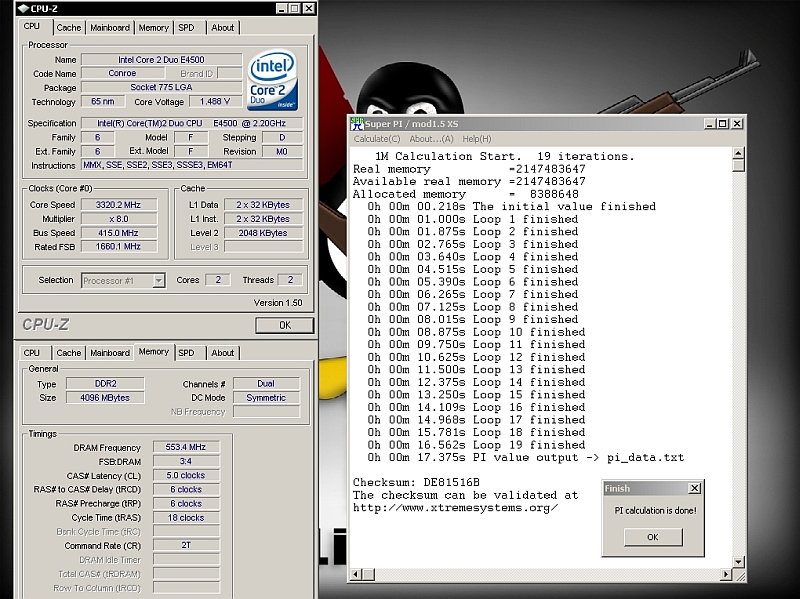Open the Calculate(C) menu in Super PI
The width and height of the screenshot is (800, 599).
point(377,139)
